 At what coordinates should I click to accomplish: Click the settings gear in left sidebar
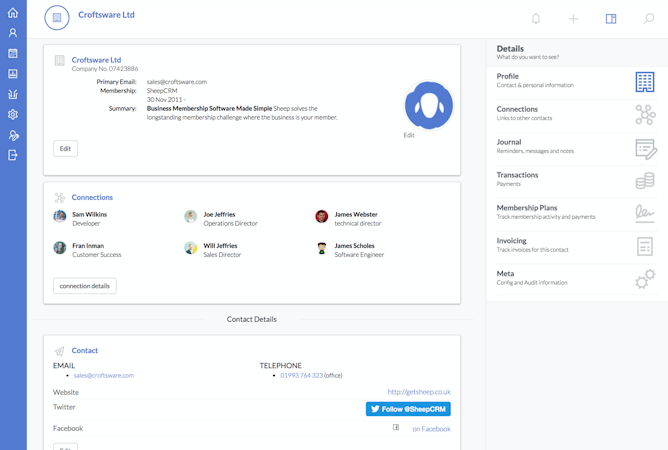click(x=13, y=114)
